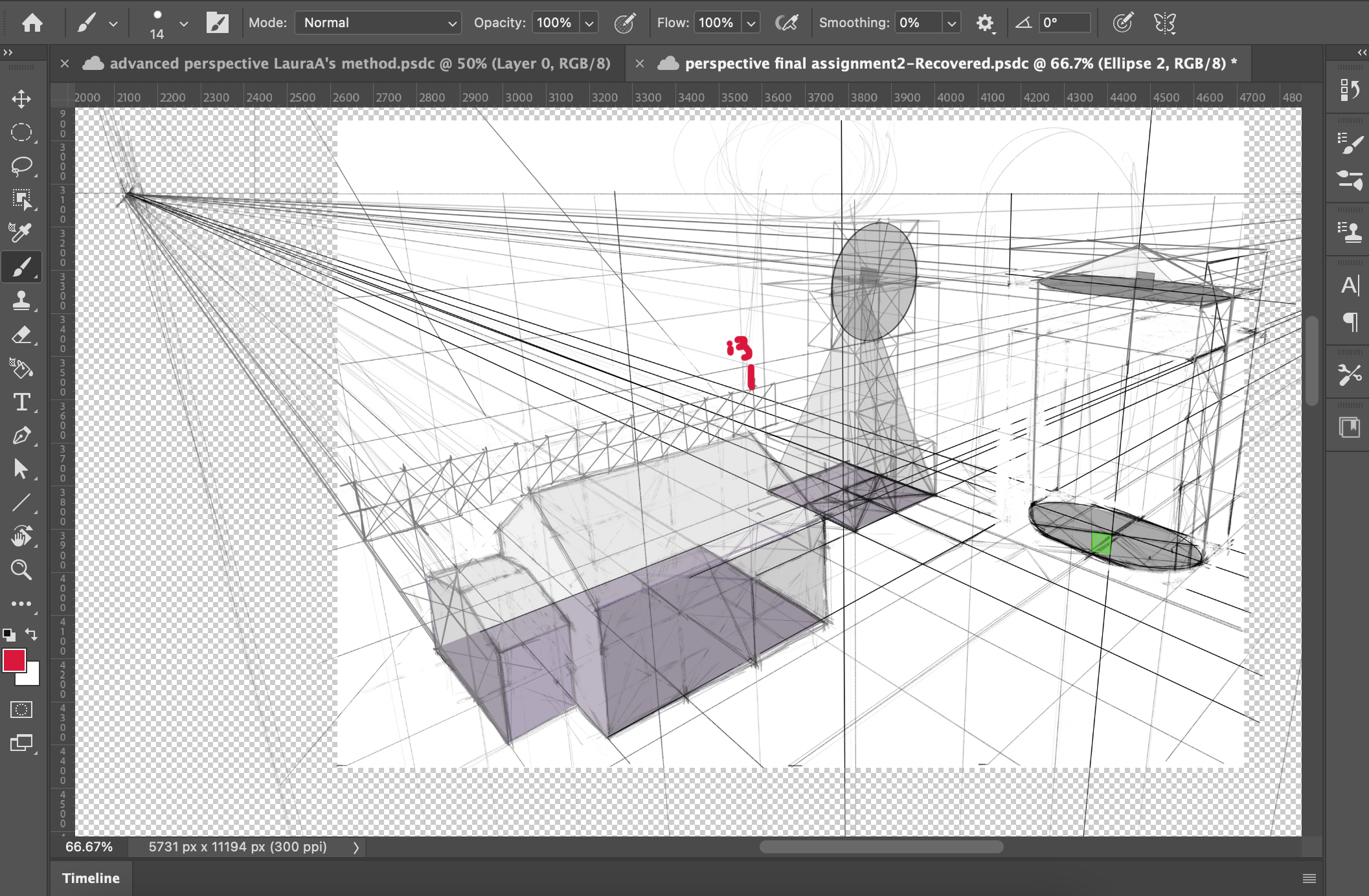The image size is (1369, 896).
Task: Open the History panel icon
Action: point(1350,90)
